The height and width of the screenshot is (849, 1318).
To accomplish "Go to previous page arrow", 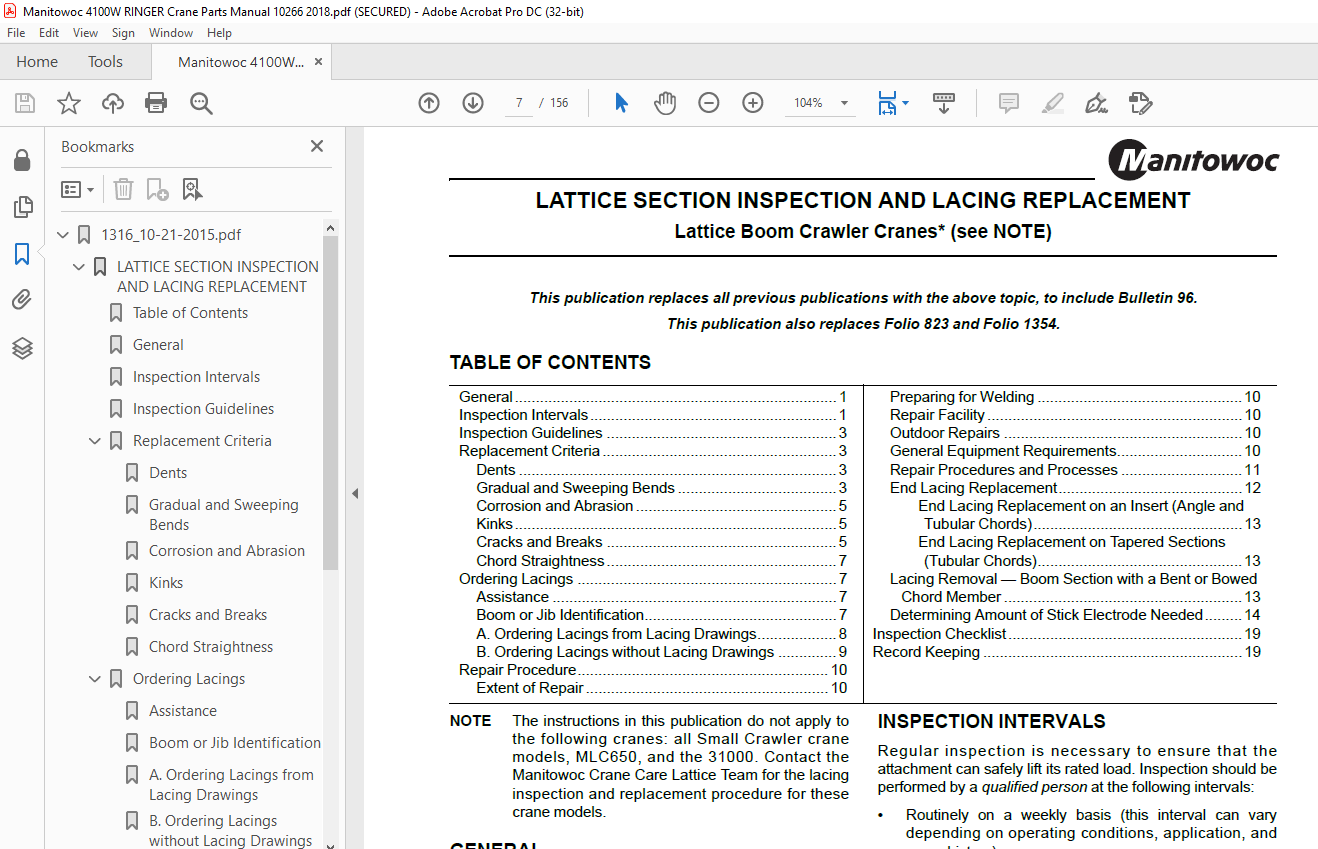I will (x=429, y=103).
